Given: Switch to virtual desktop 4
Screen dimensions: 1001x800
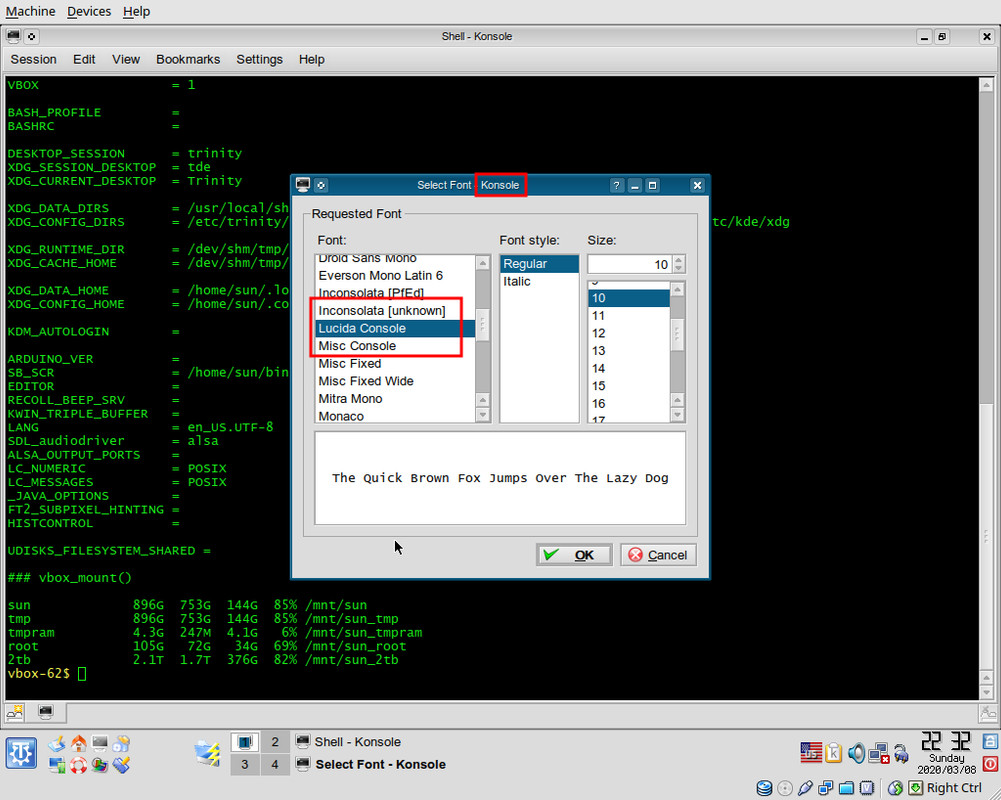Looking at the screenshot, I should 275,764.
